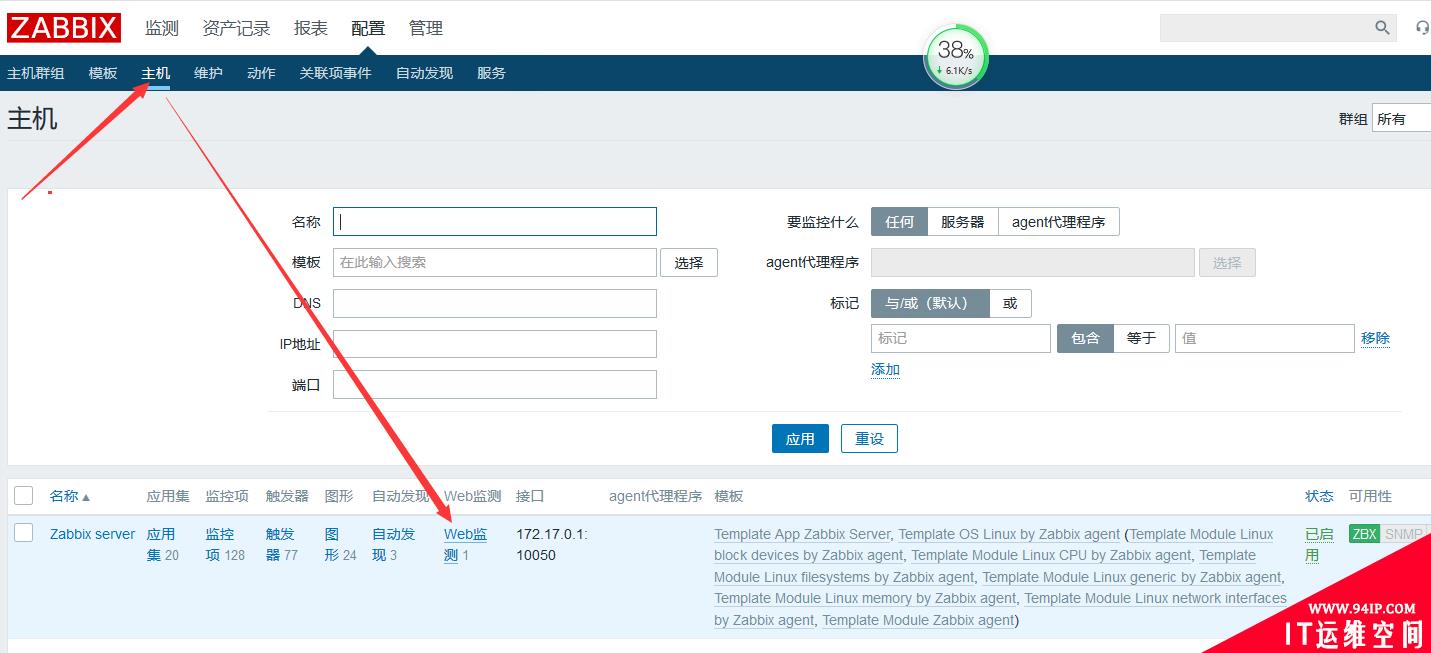Click the 模板 search input
Image resolution: width=1431 pixels, height=653 pixels.
tap(495, 262)
